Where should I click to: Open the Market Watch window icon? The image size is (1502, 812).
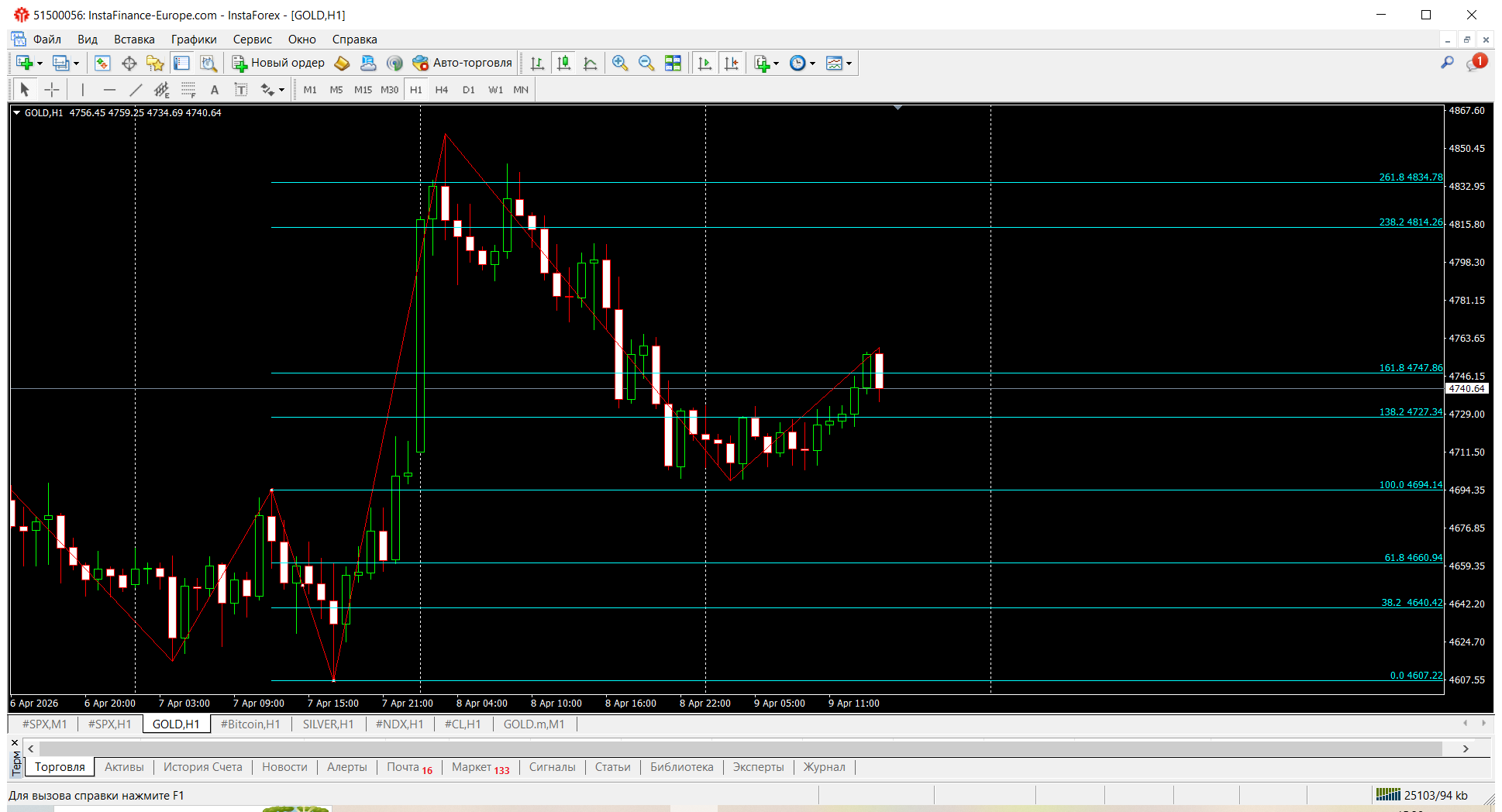coord(102,64)
